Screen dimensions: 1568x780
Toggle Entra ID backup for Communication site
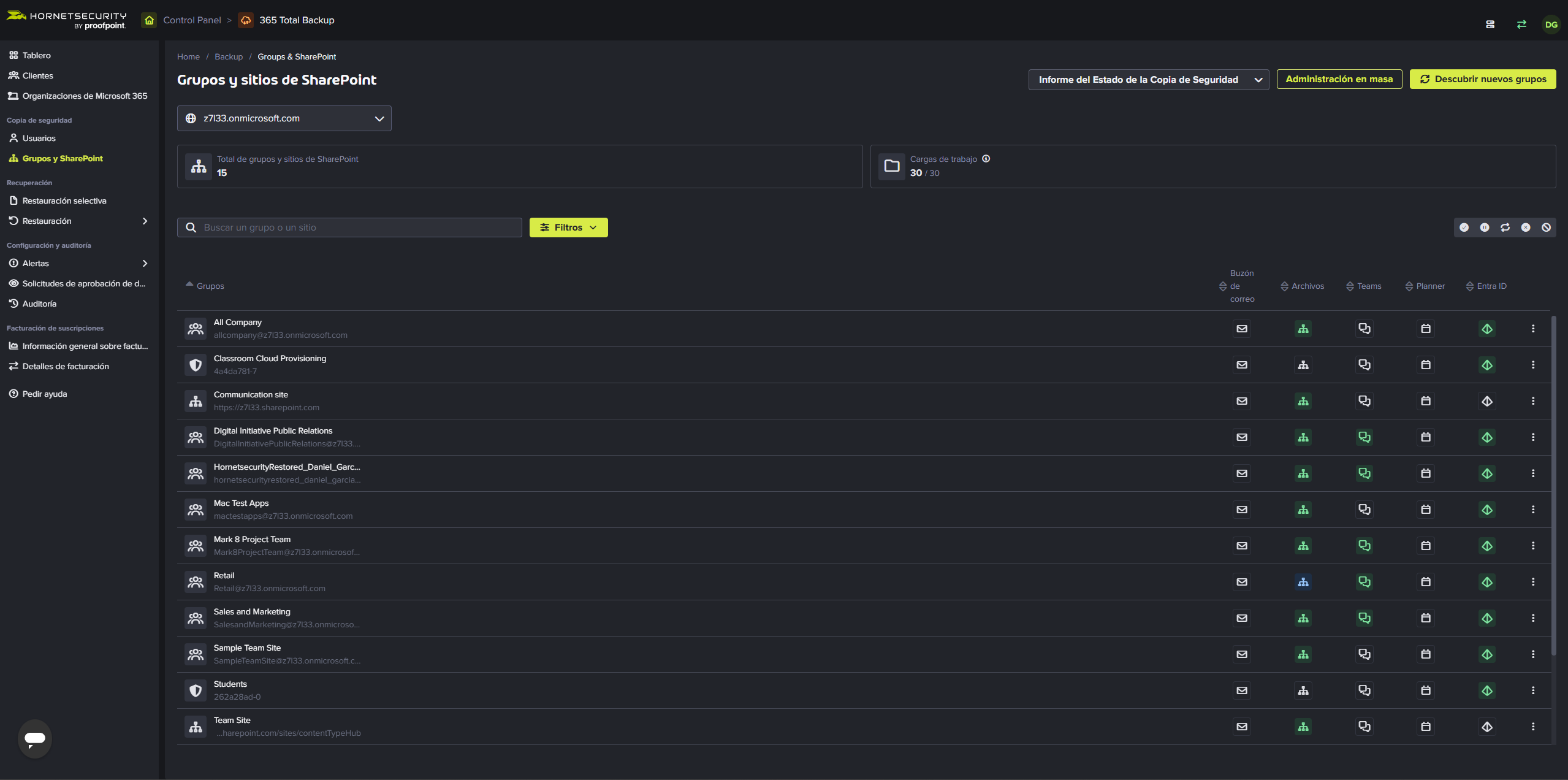coord(1486,401)
